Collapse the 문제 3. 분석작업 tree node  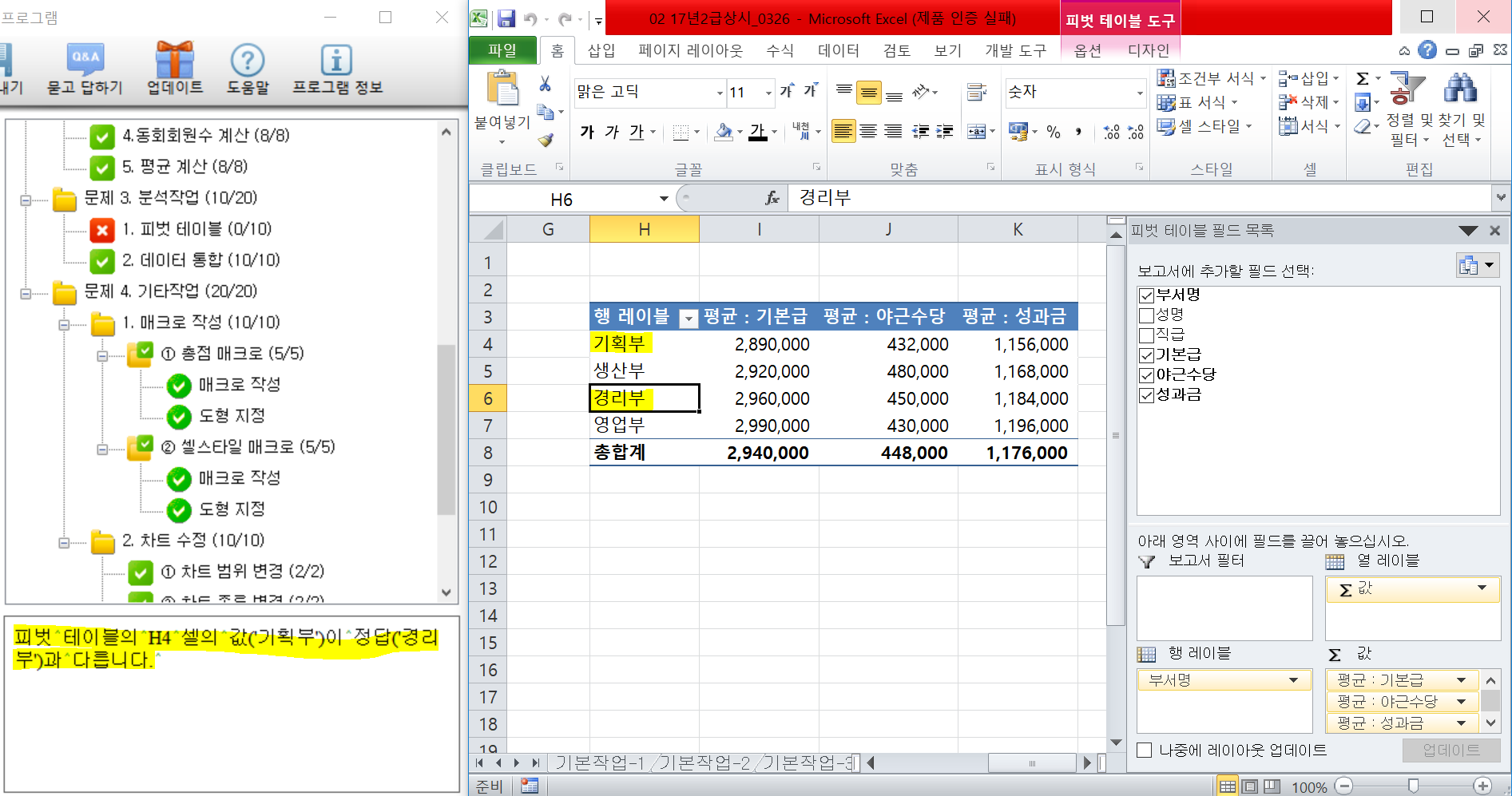click(x=26, y=200)
